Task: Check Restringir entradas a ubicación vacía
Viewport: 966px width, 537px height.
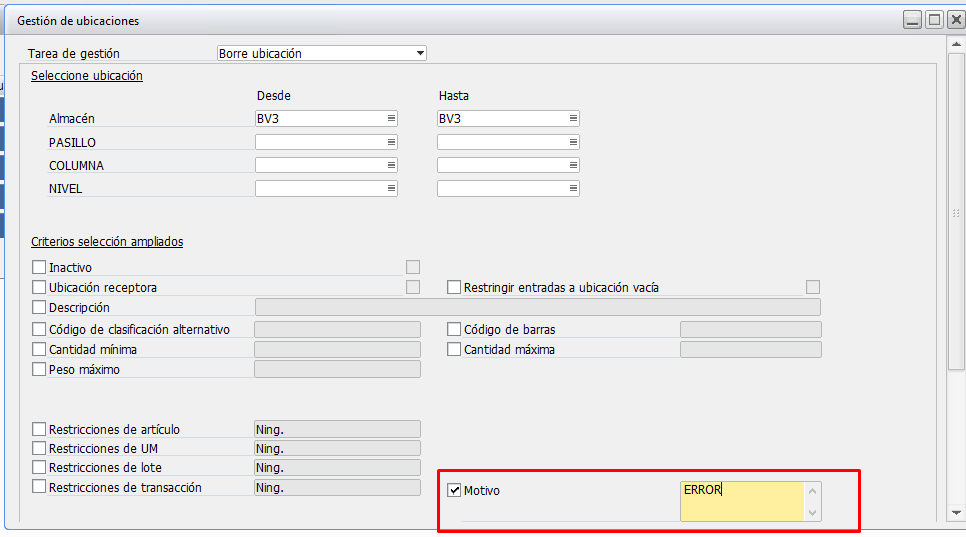Action: pos(454,288)
